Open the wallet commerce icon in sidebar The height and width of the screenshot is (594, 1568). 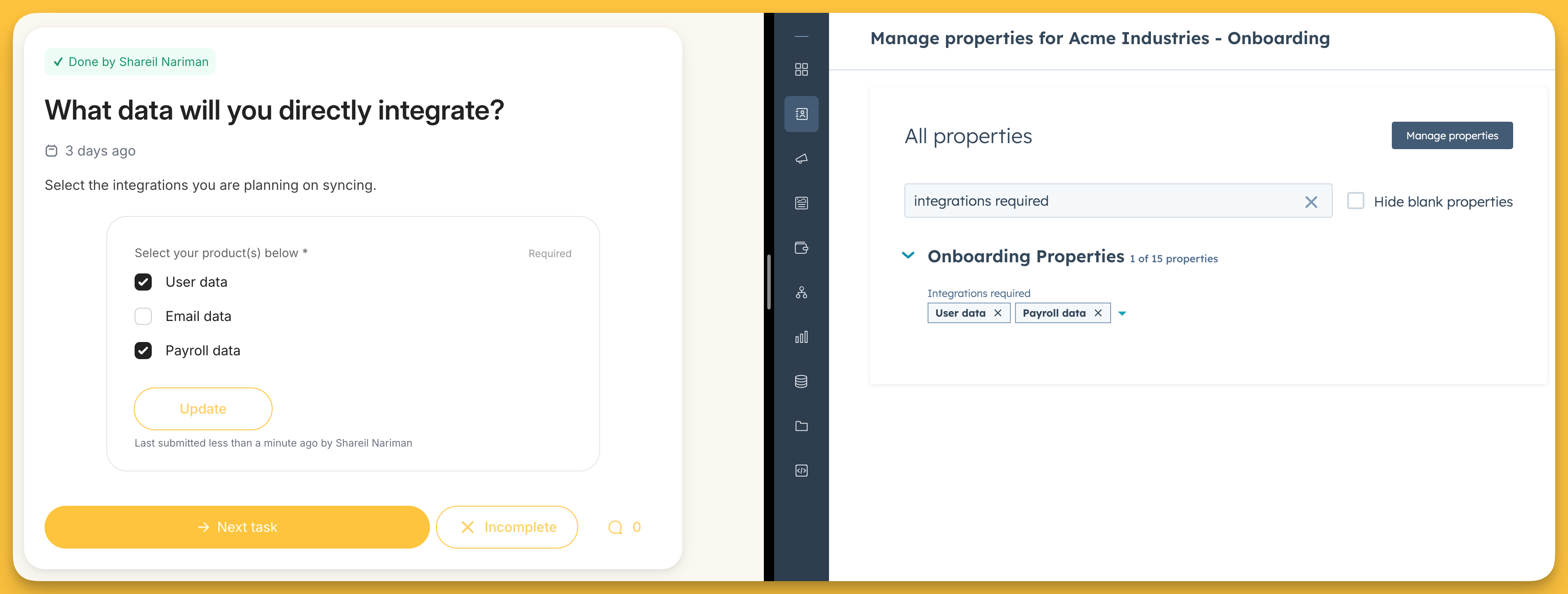pyautogui.click(x=801, y=248)
